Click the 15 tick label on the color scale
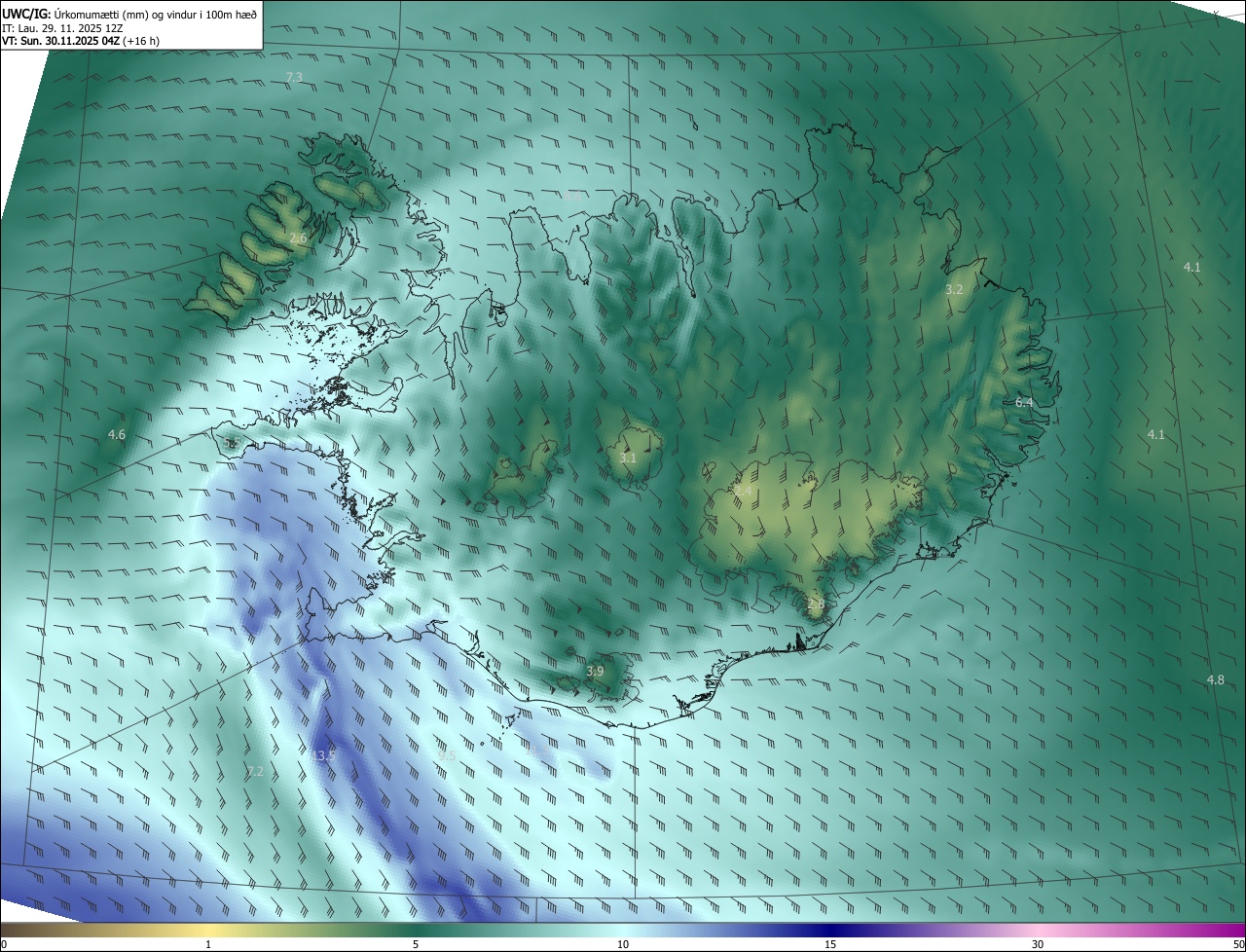1246x952 pixels. (830, 944)
